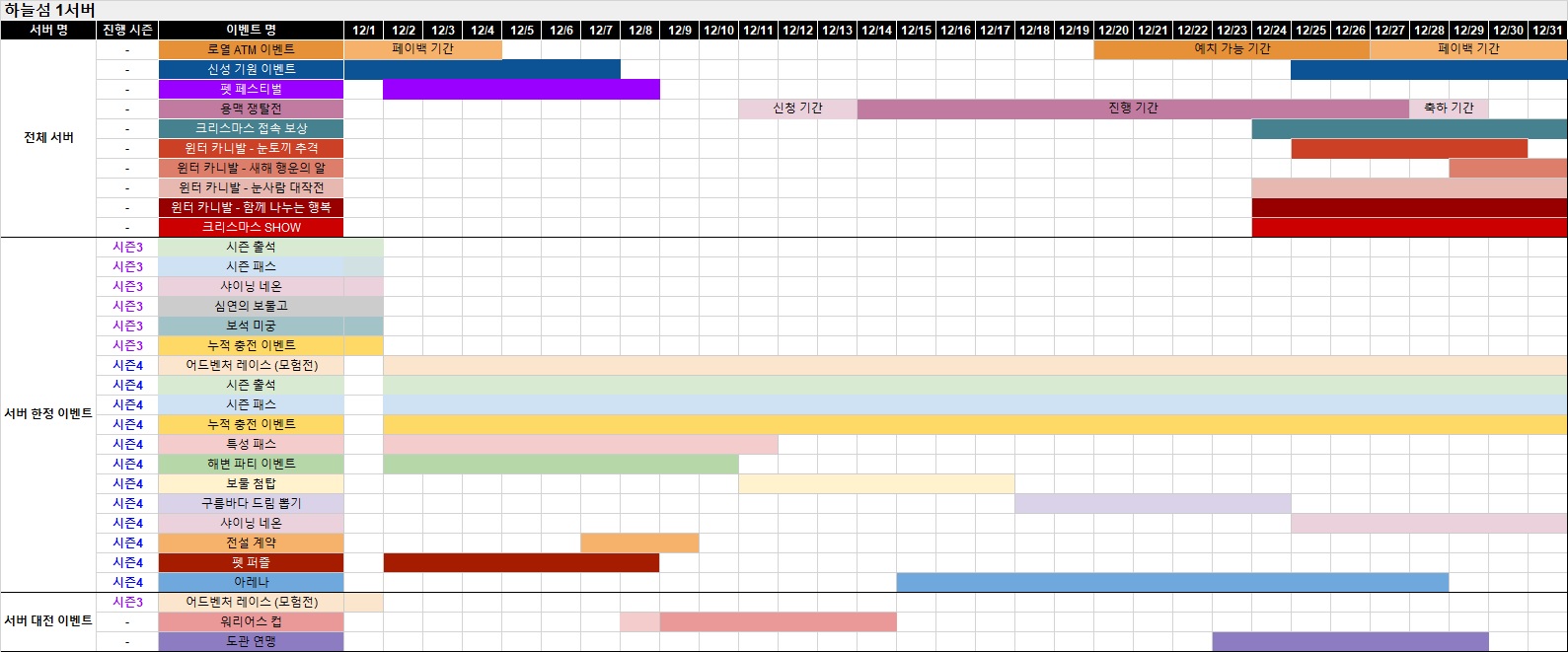The image size is (1568, 652).
Task: Click the 하늘섬 1서버 title cell
Action: (x=49, y=11)
